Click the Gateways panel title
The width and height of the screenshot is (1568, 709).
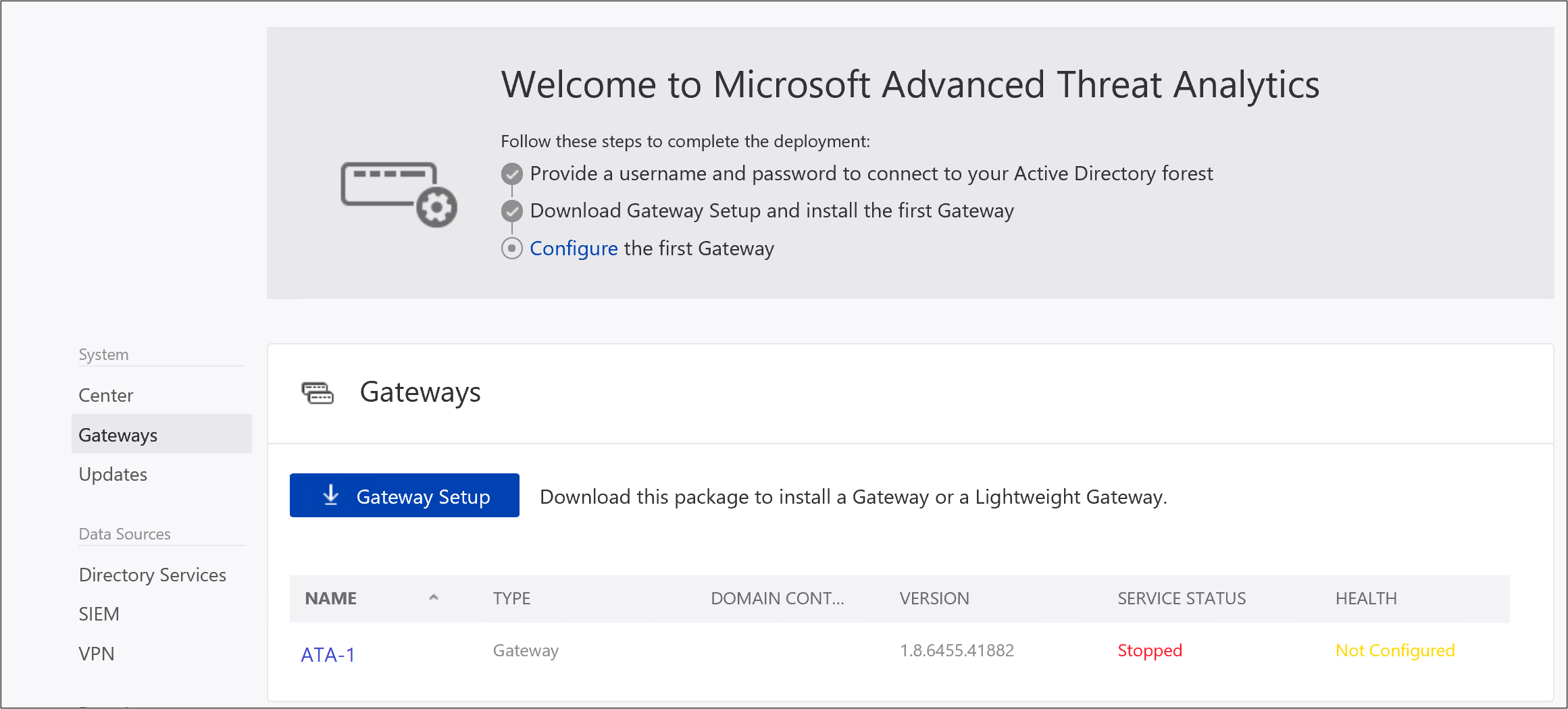click(420, 392)
